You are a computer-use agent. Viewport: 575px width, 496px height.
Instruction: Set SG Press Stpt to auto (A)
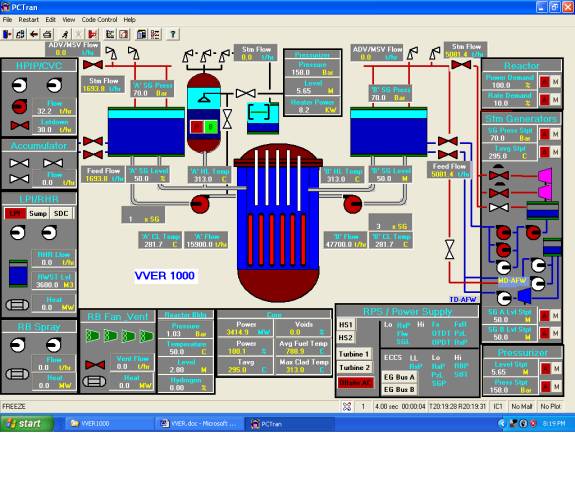(x=545, y=134)
